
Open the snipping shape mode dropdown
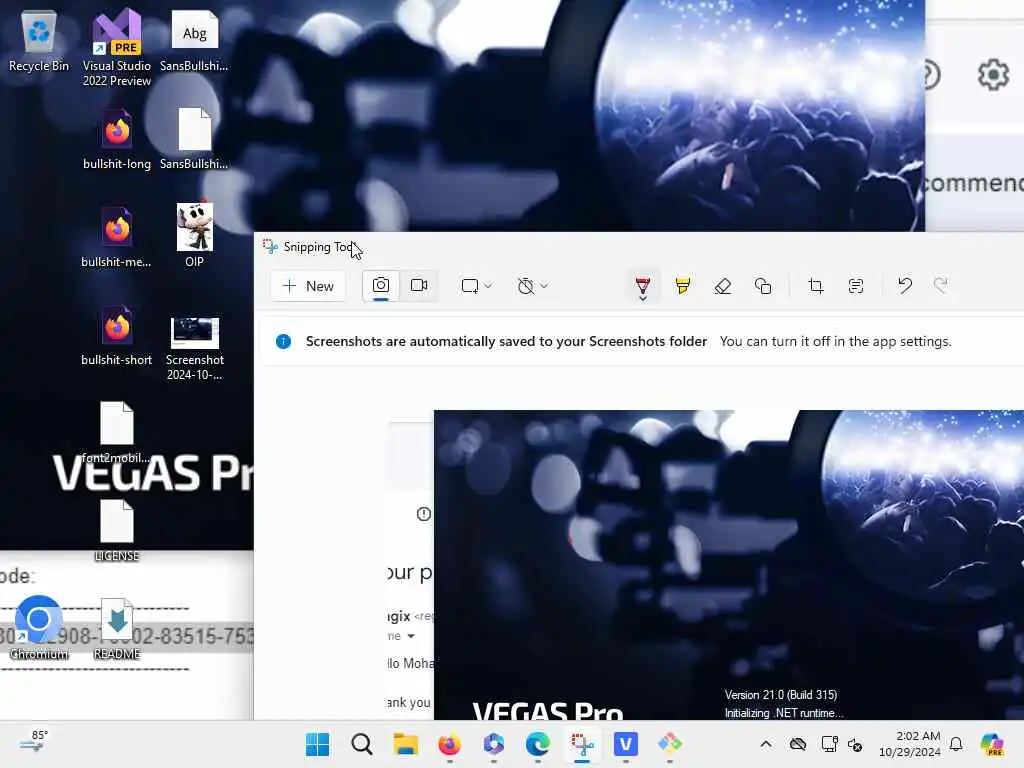coord(476,286)
